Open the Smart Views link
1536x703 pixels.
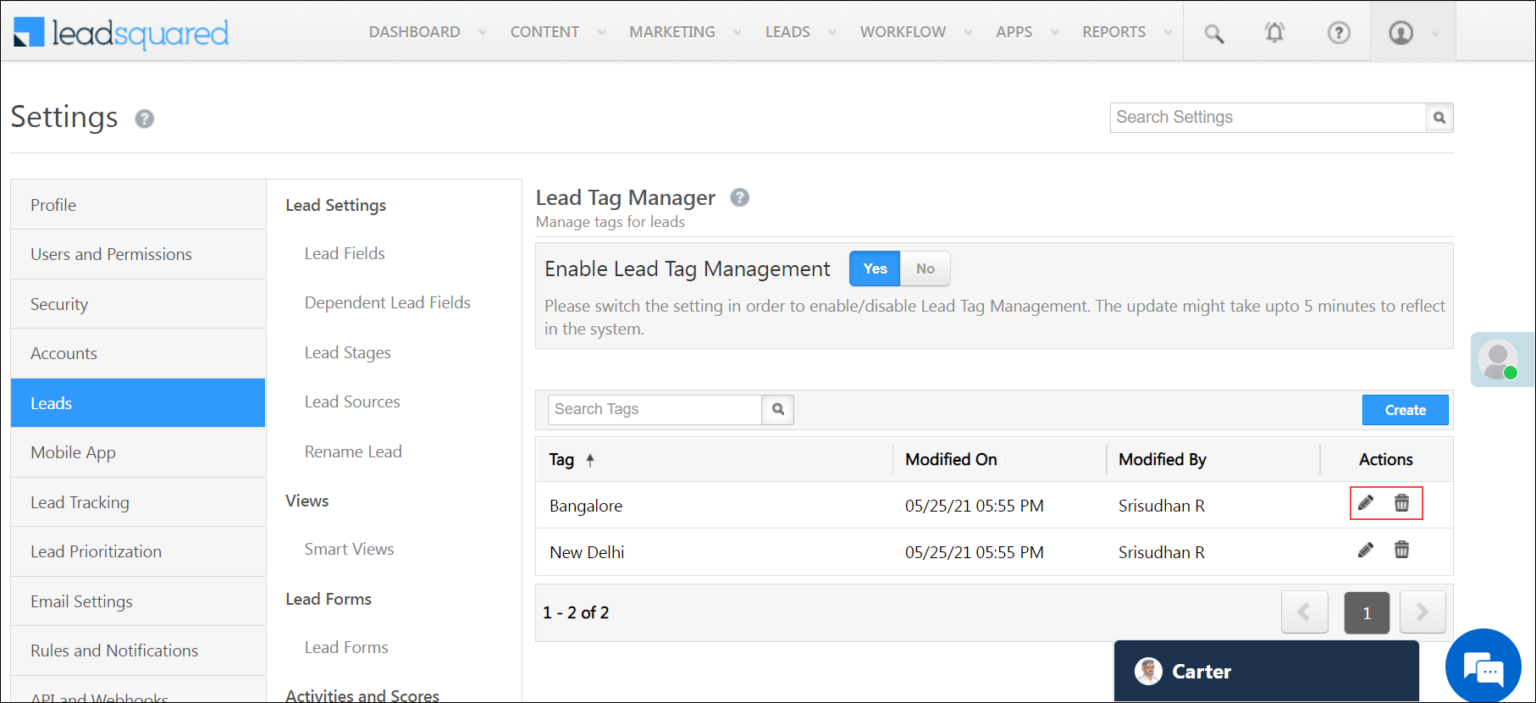pos(349,549)
